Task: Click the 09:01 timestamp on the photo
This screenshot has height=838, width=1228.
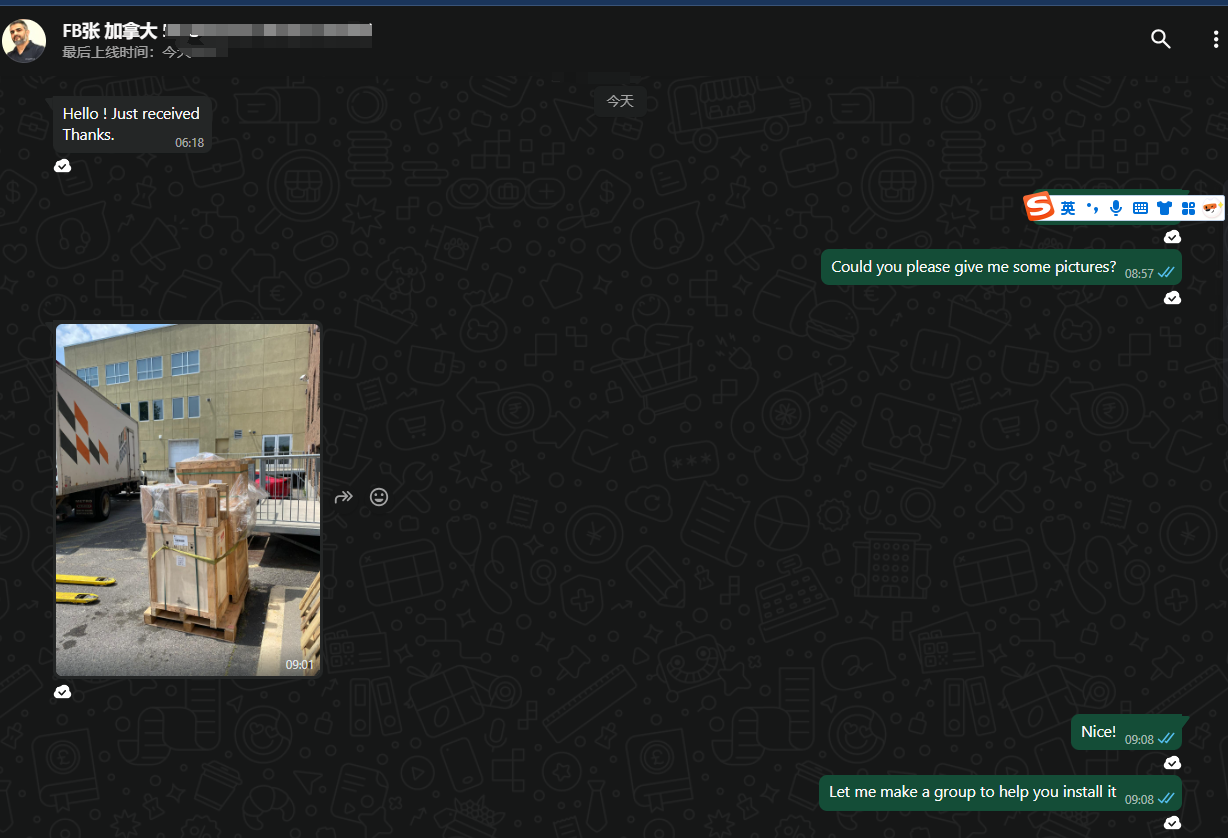Action: tap(299, 664)
